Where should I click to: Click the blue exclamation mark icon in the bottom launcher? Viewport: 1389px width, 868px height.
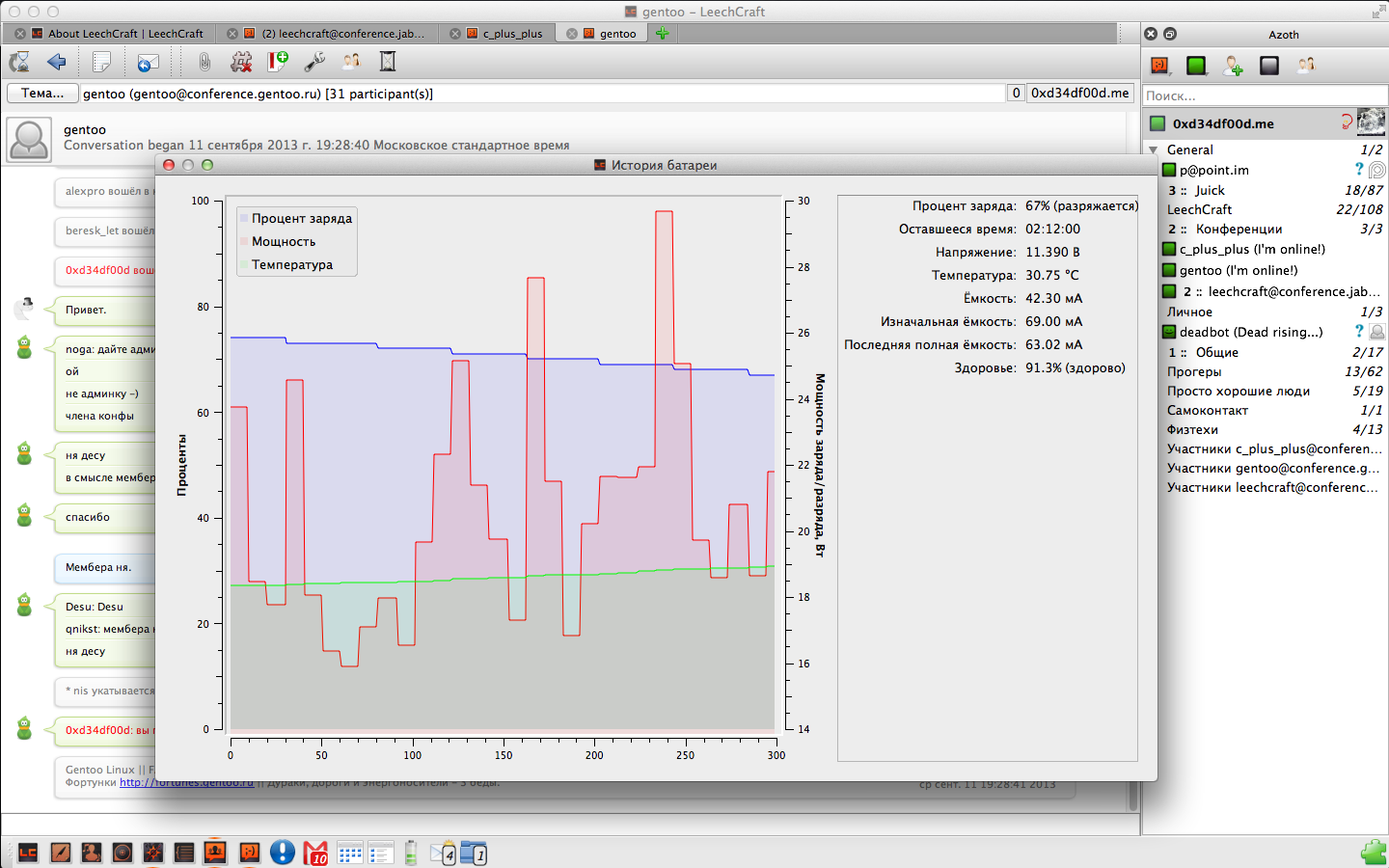tap(282, 853)
